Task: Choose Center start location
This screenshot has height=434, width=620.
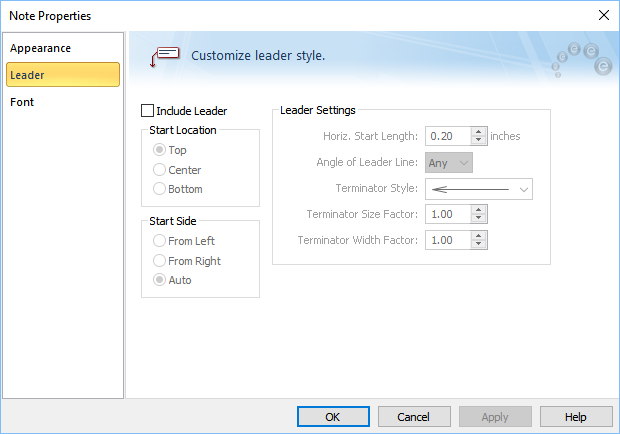Action: 159,170
